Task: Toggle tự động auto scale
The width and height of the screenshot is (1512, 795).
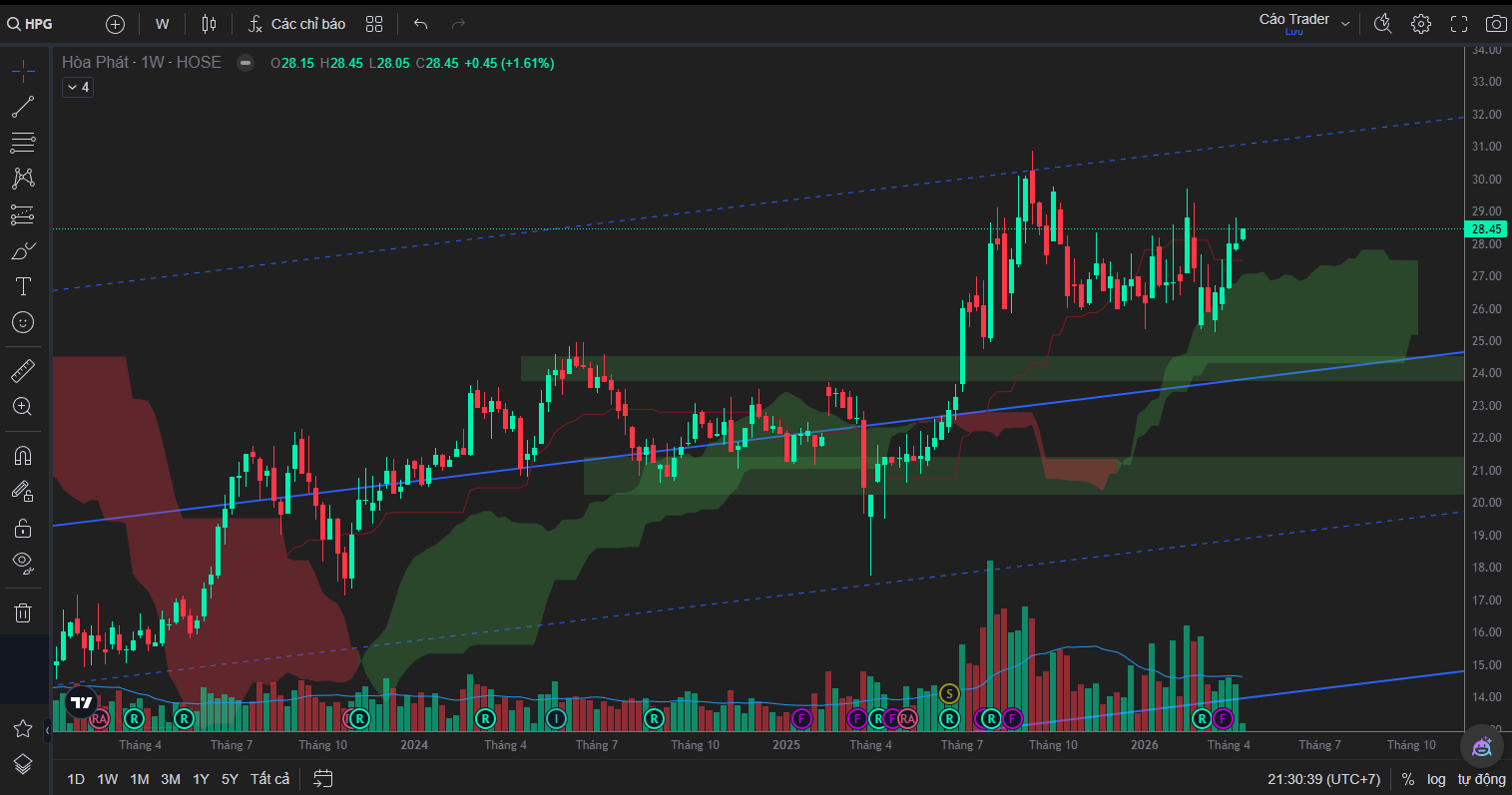Action: point(1482,779)
